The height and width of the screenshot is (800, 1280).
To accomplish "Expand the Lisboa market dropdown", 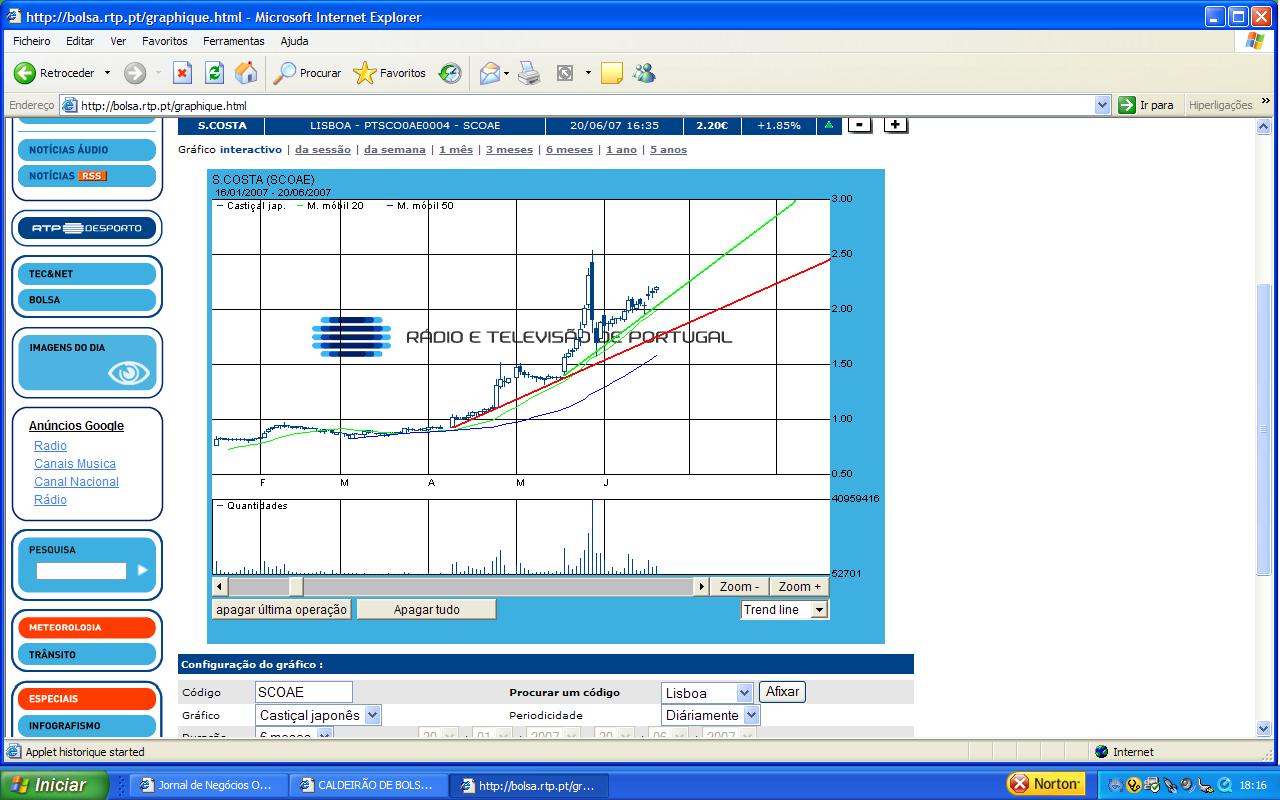I will (744, 693).
